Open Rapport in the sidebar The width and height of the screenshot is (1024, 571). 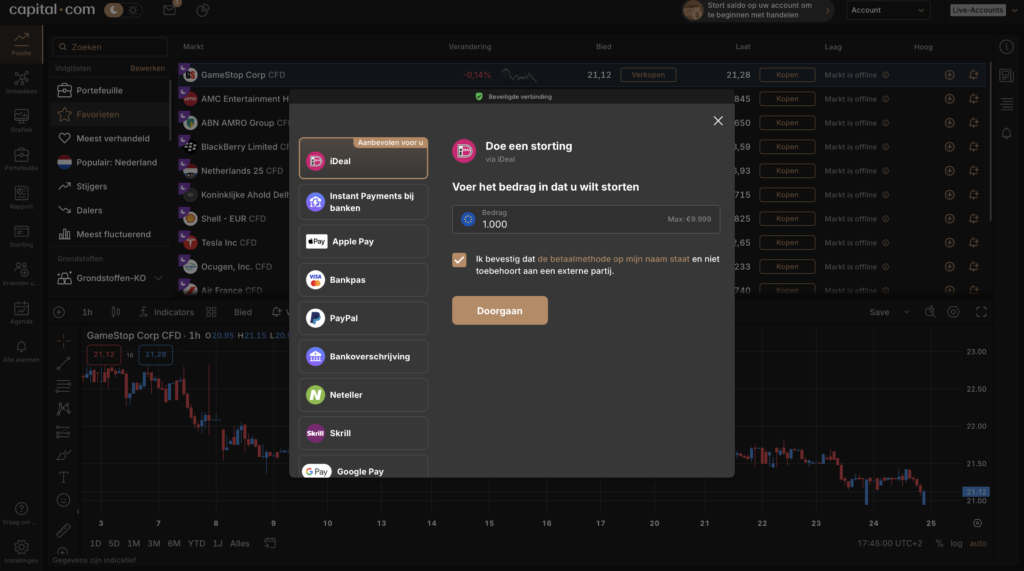click(21, 197)
